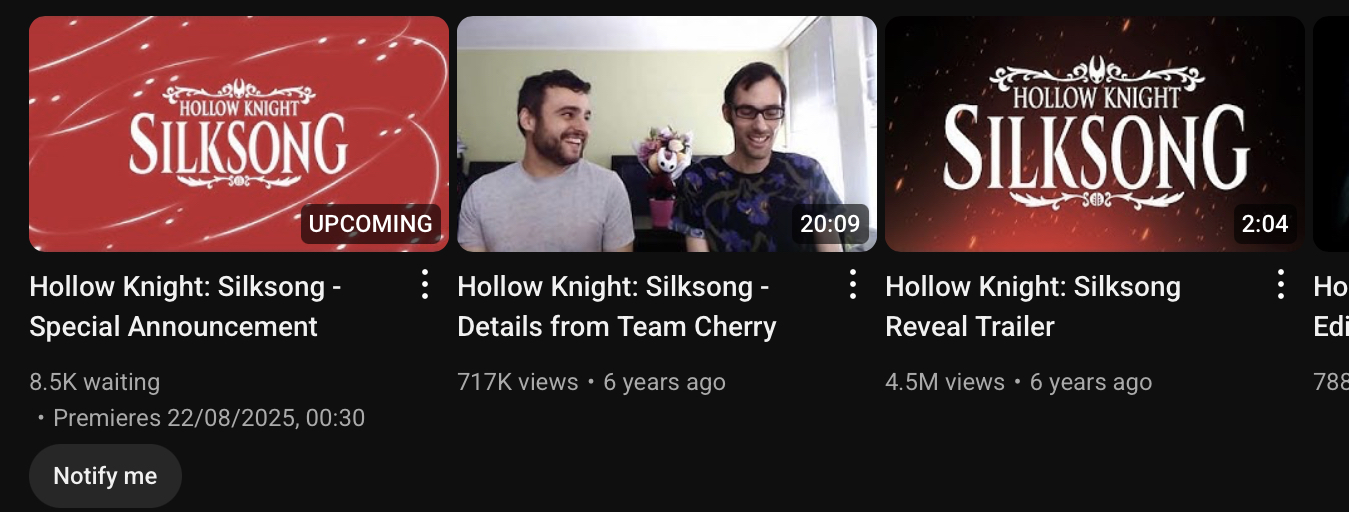The width and height of the screenshot is (1349, 512).
Task: Open the partially visible fourth video thumbnail
Action: [x=1331, y=134]
